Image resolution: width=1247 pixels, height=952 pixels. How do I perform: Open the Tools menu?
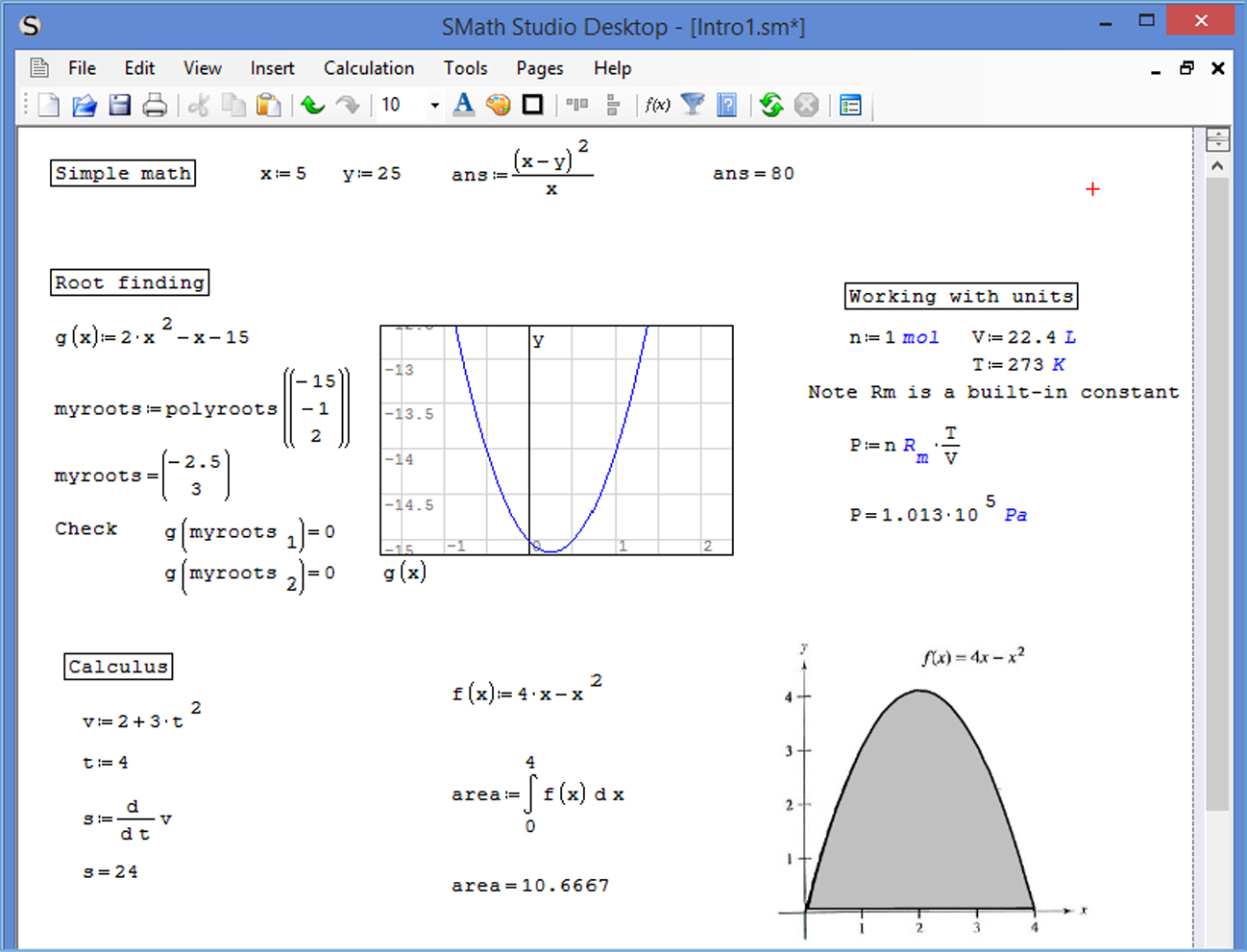pos(465,68)
